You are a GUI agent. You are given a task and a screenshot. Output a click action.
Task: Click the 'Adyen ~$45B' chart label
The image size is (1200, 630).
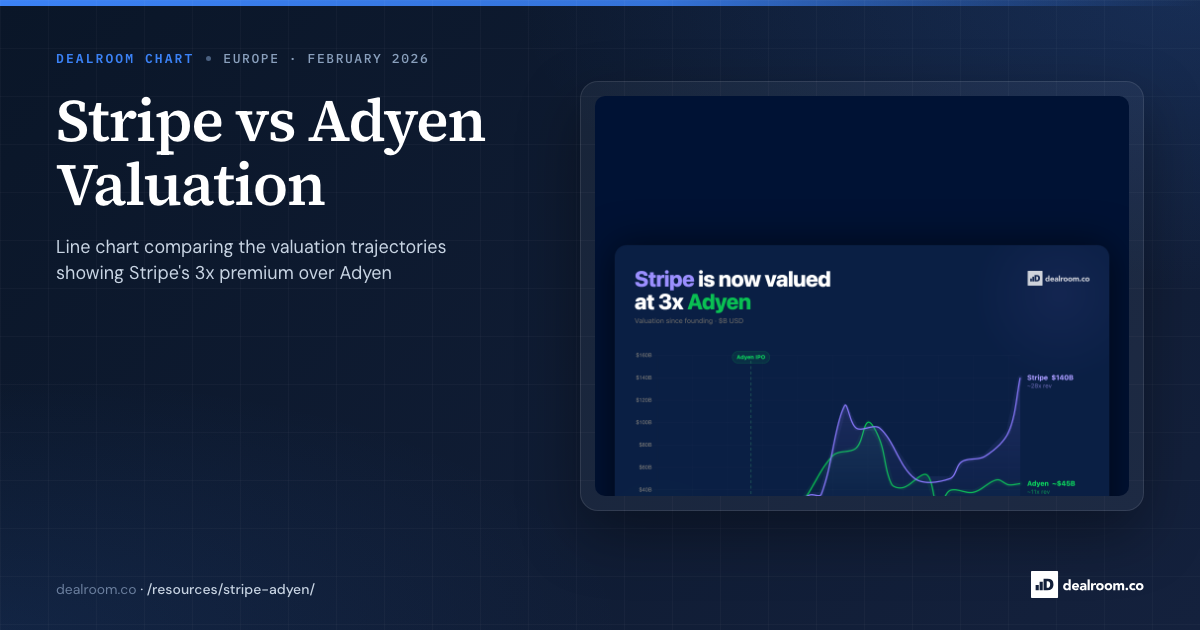click(1051, 484)
